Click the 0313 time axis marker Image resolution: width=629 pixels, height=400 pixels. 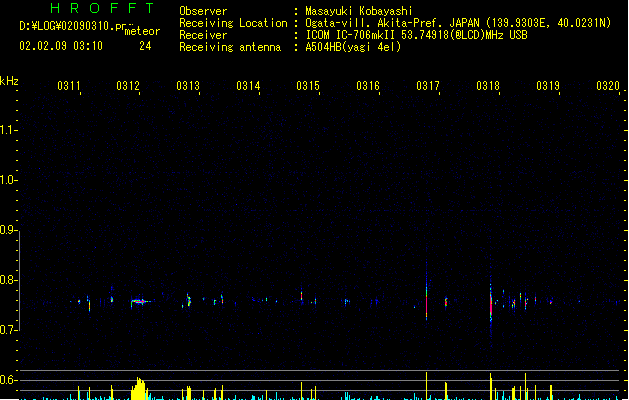188,86
